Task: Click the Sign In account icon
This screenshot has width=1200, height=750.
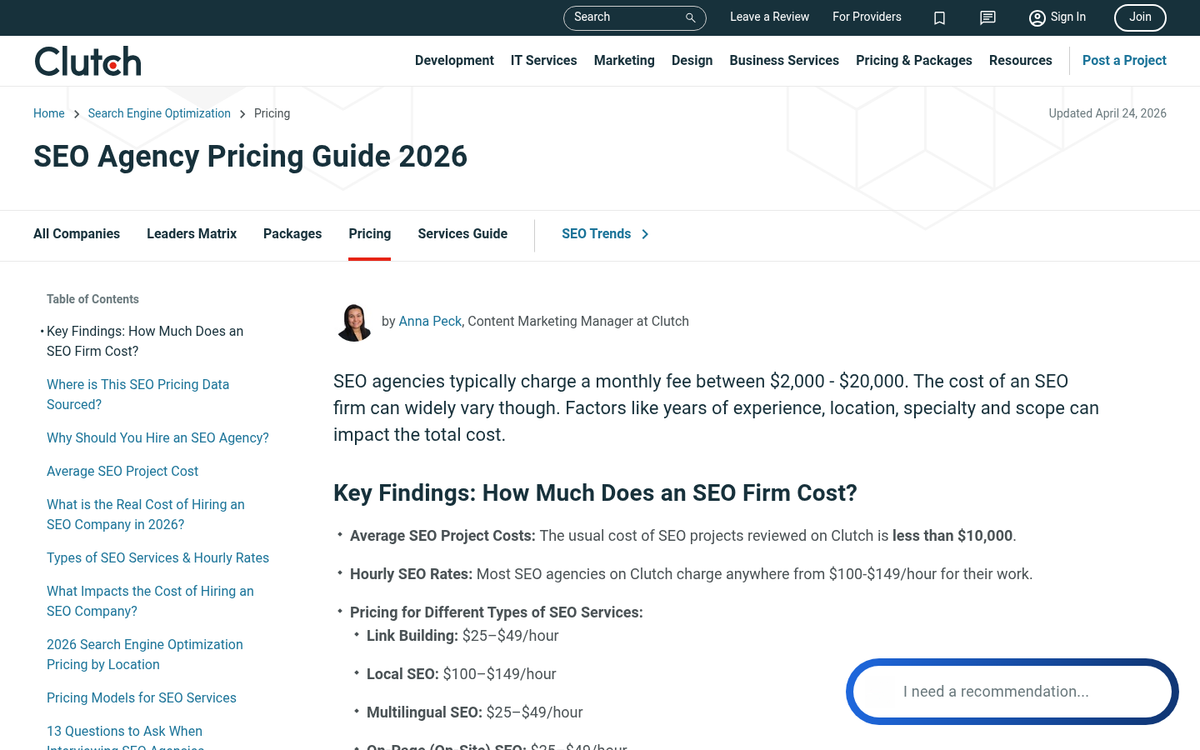Action: [1037, 17]
